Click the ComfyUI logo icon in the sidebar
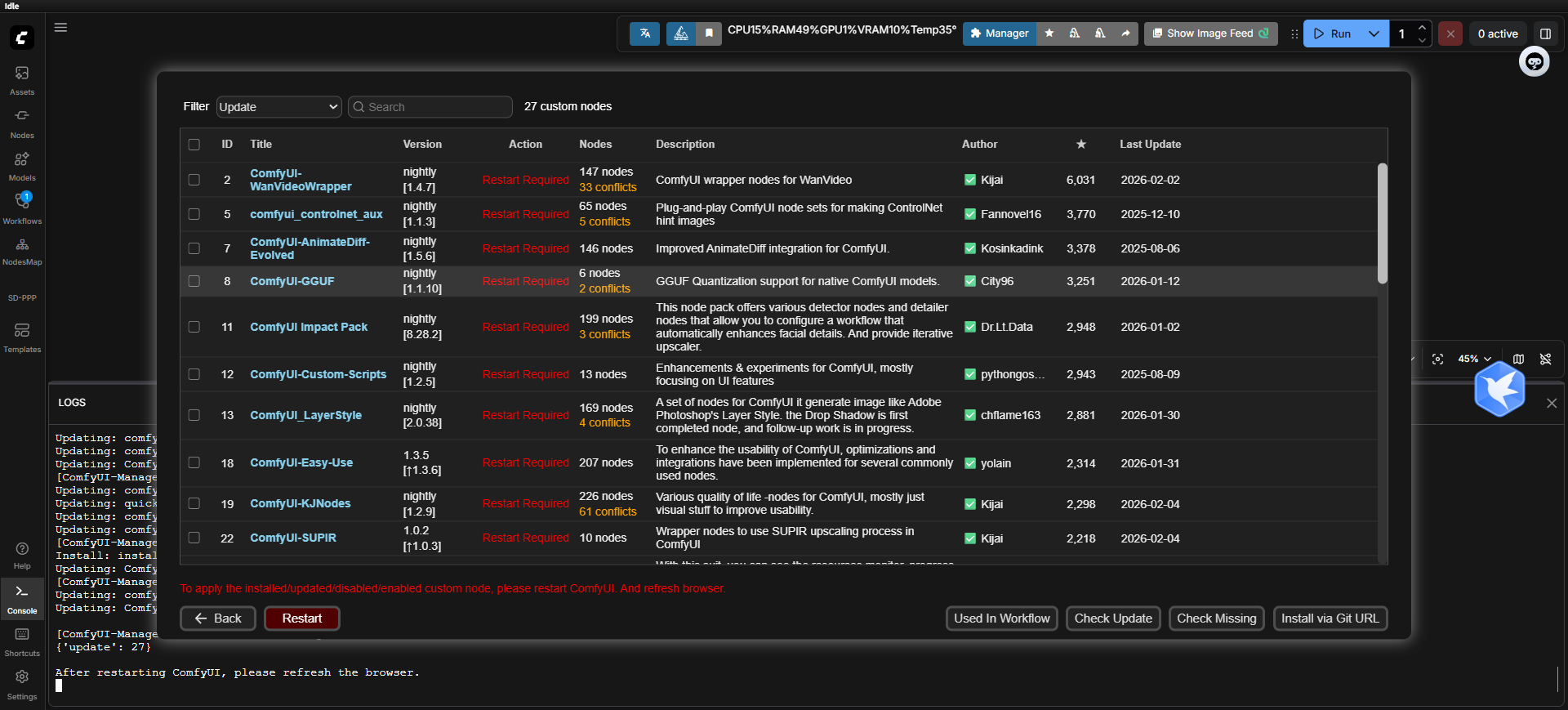Viewport: 1568px width, 710px height. (22, 38)
